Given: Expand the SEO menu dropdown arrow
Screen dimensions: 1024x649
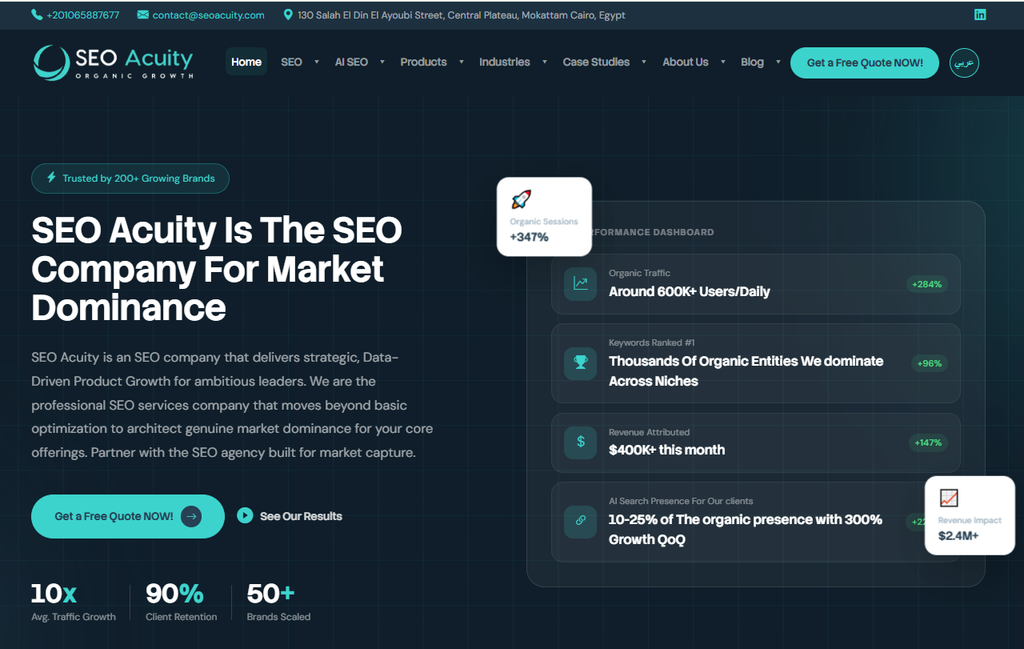Looking at the screenshot, I should [317, 62].
